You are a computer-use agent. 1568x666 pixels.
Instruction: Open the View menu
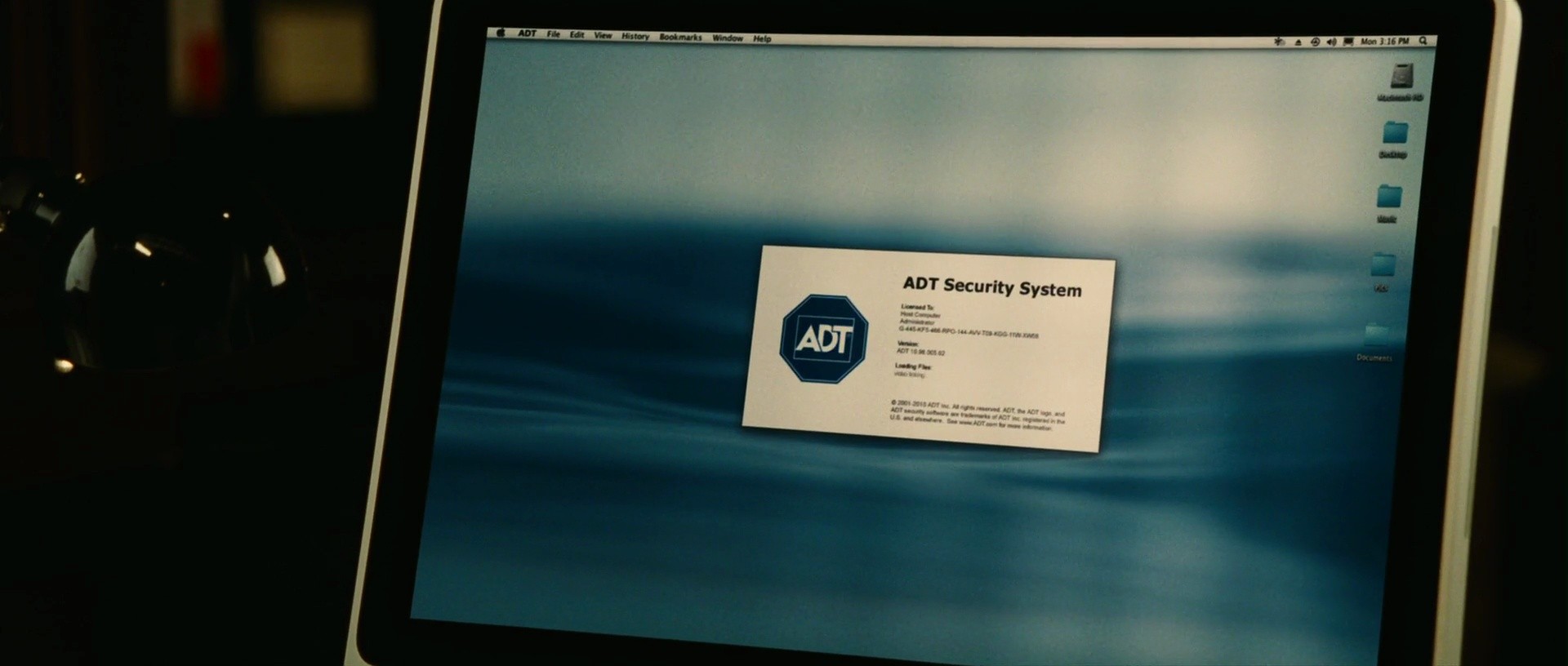click(x=604, y=36)
